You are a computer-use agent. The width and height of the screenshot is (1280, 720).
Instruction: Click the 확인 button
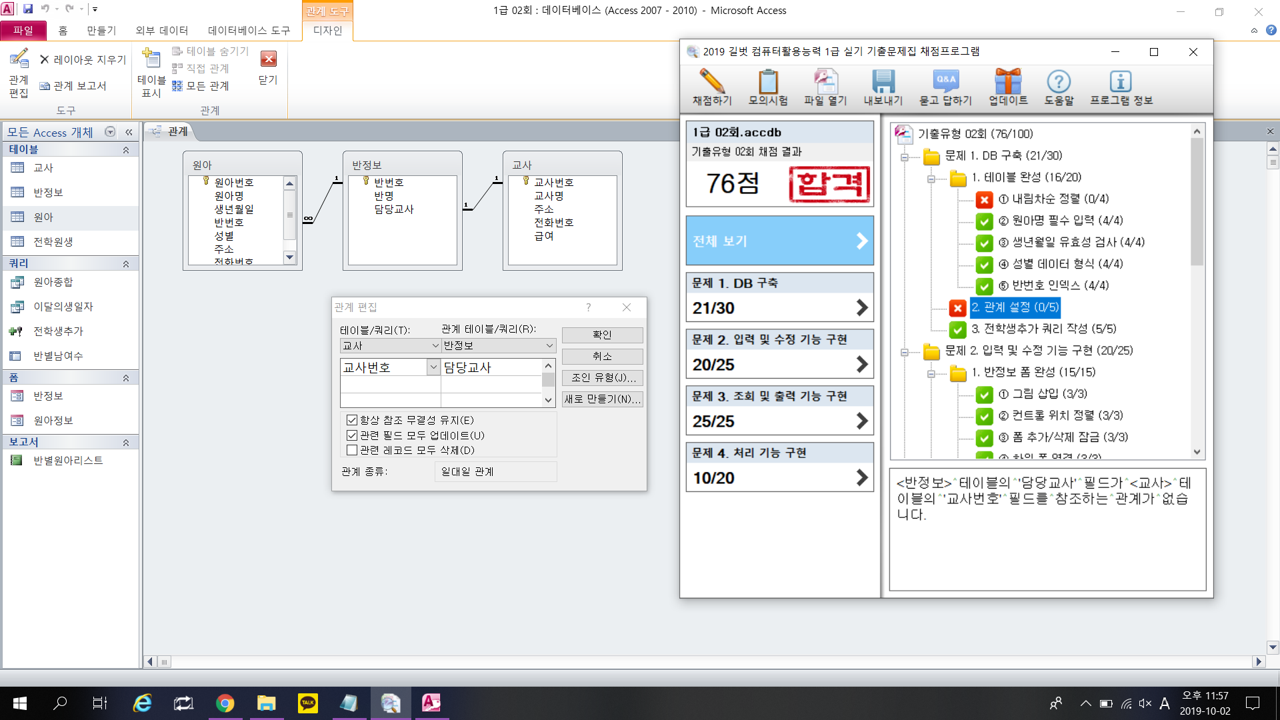602,335
